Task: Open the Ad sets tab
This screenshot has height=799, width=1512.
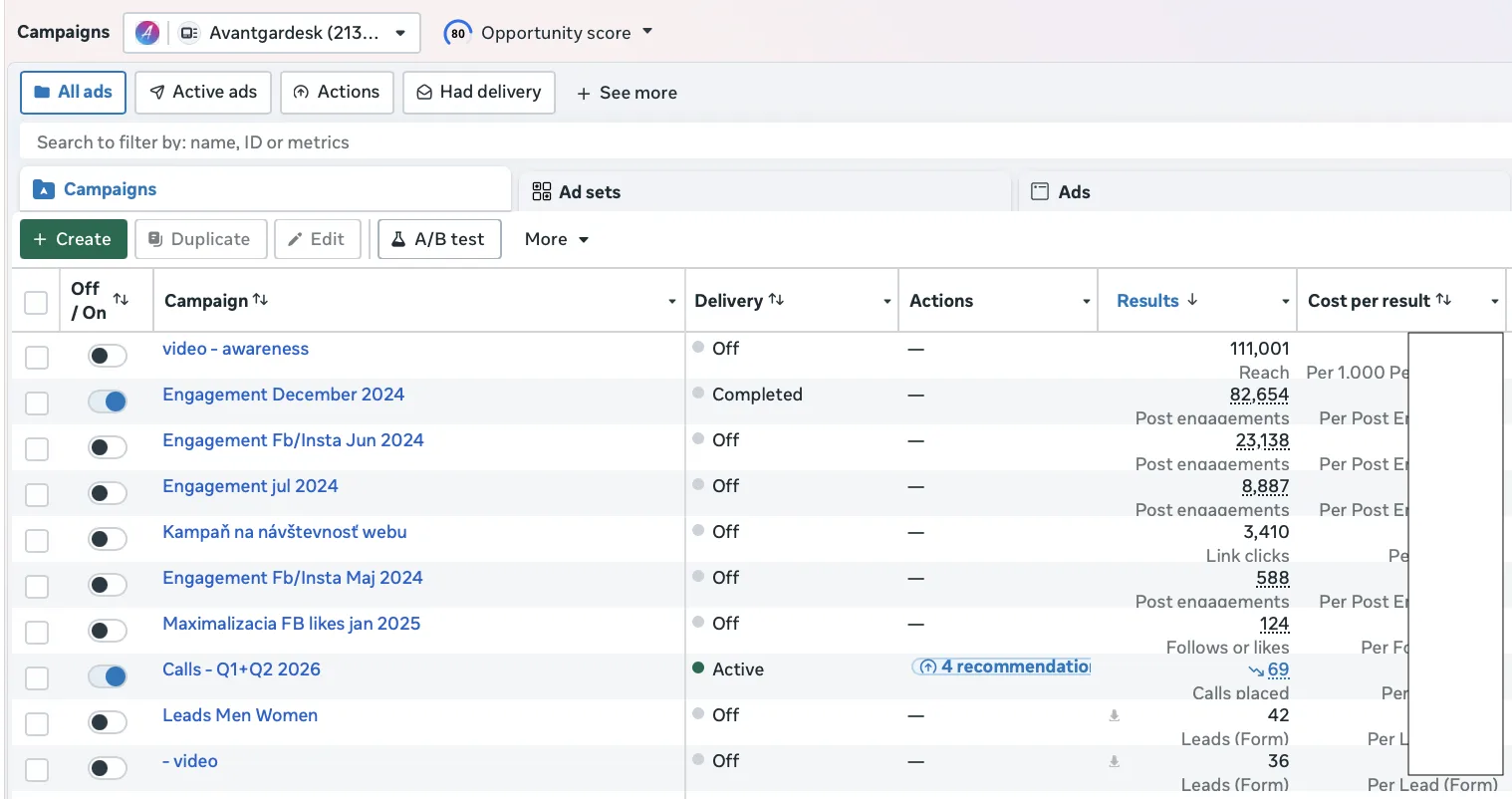Action: 765,191
